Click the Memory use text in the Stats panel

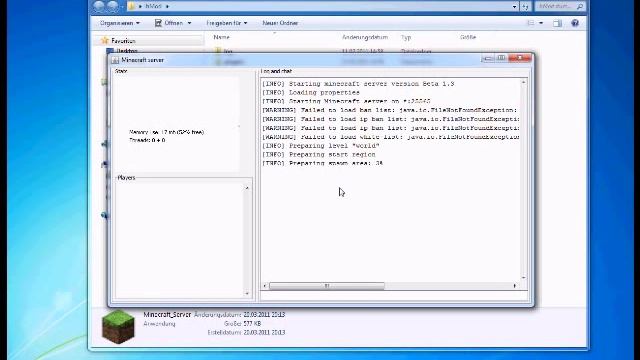(x=167, y=132)
